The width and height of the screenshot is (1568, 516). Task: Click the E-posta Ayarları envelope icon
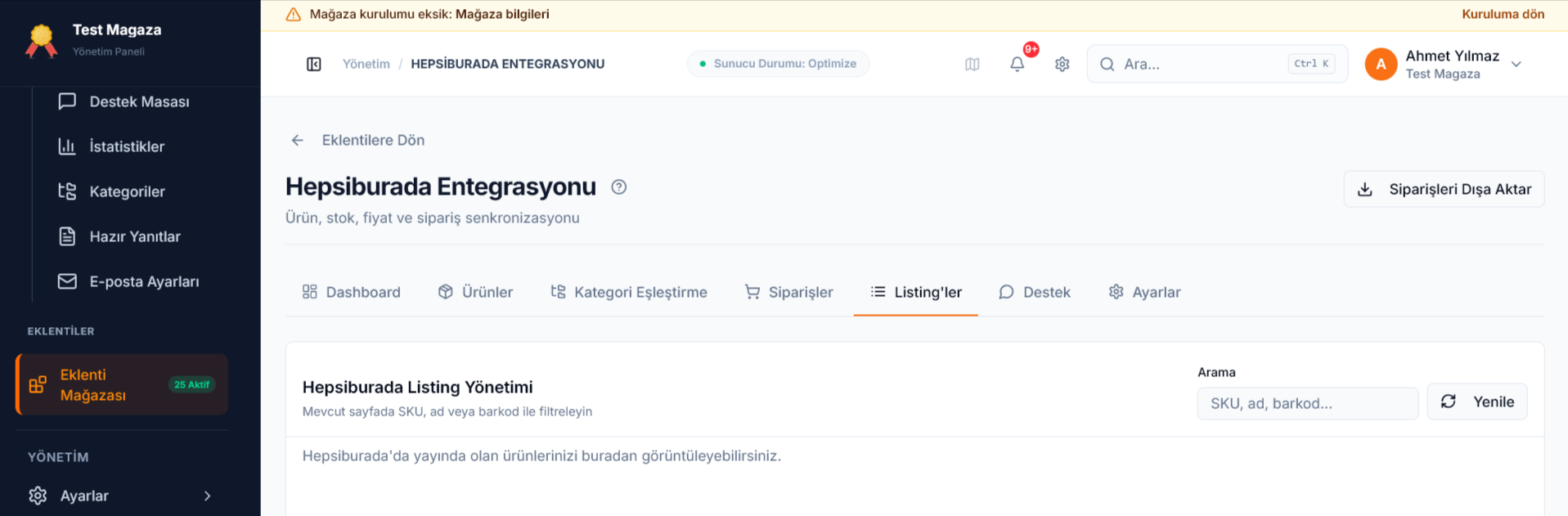[67, 281]
